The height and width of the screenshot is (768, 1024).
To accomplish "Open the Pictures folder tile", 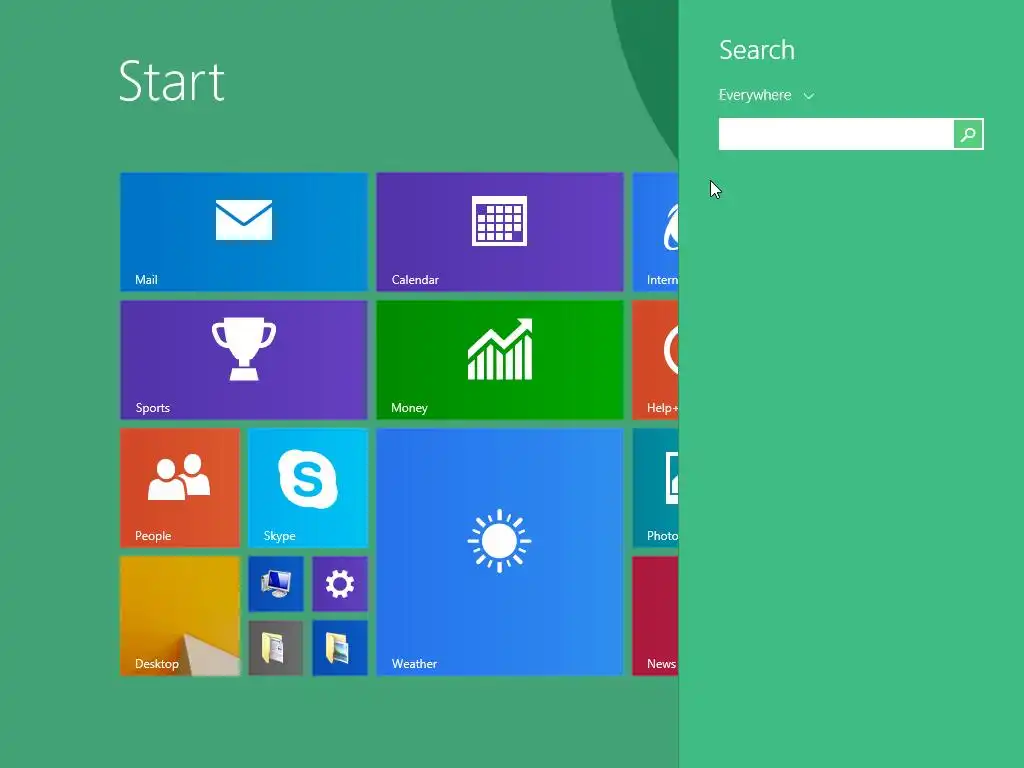I will [340, 648].
